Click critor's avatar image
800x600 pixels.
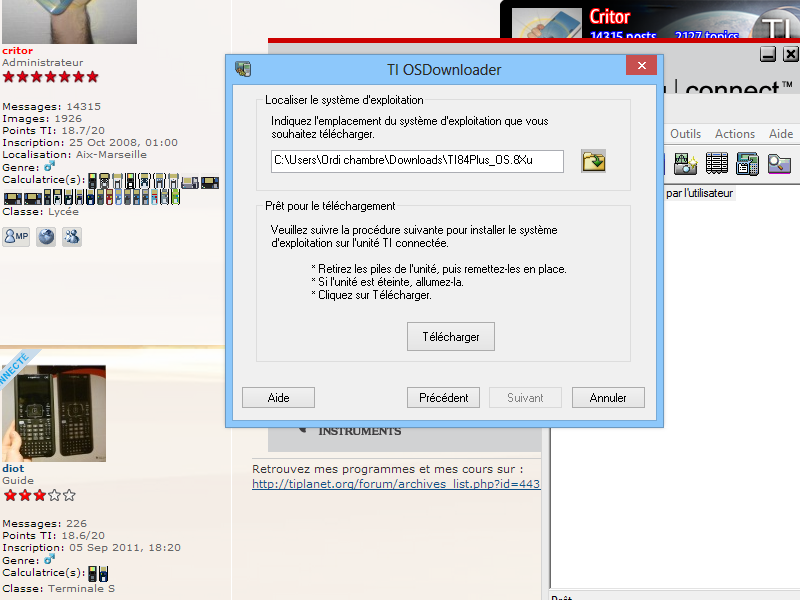(69, 21)
